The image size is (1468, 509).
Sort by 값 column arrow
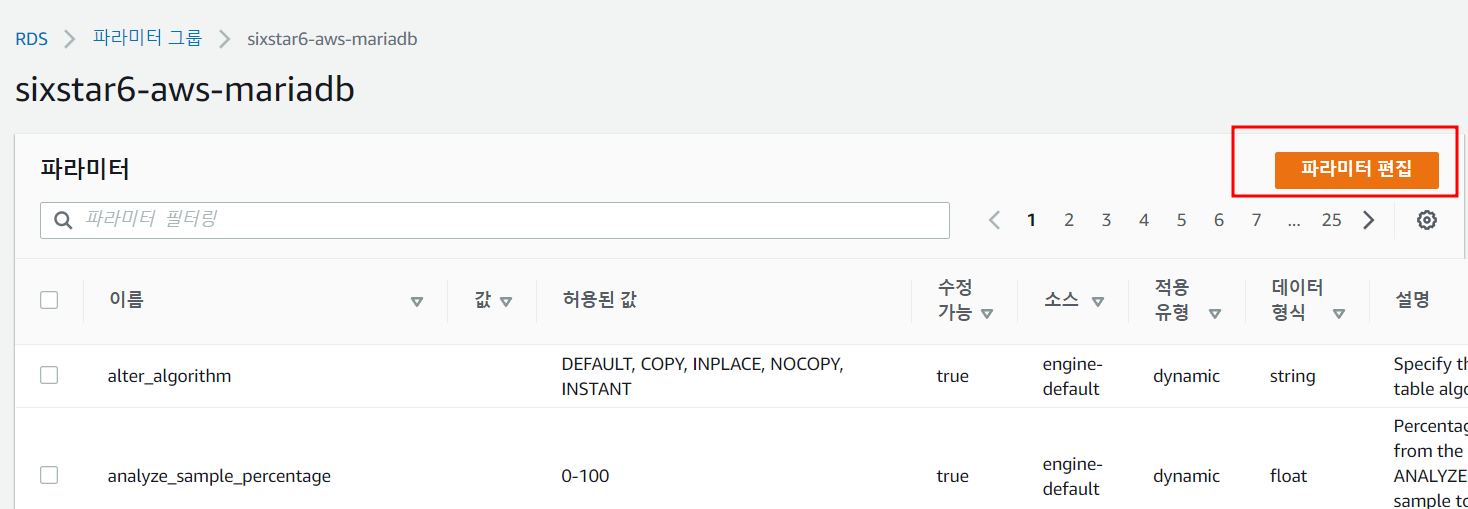[x=506, y=302]
